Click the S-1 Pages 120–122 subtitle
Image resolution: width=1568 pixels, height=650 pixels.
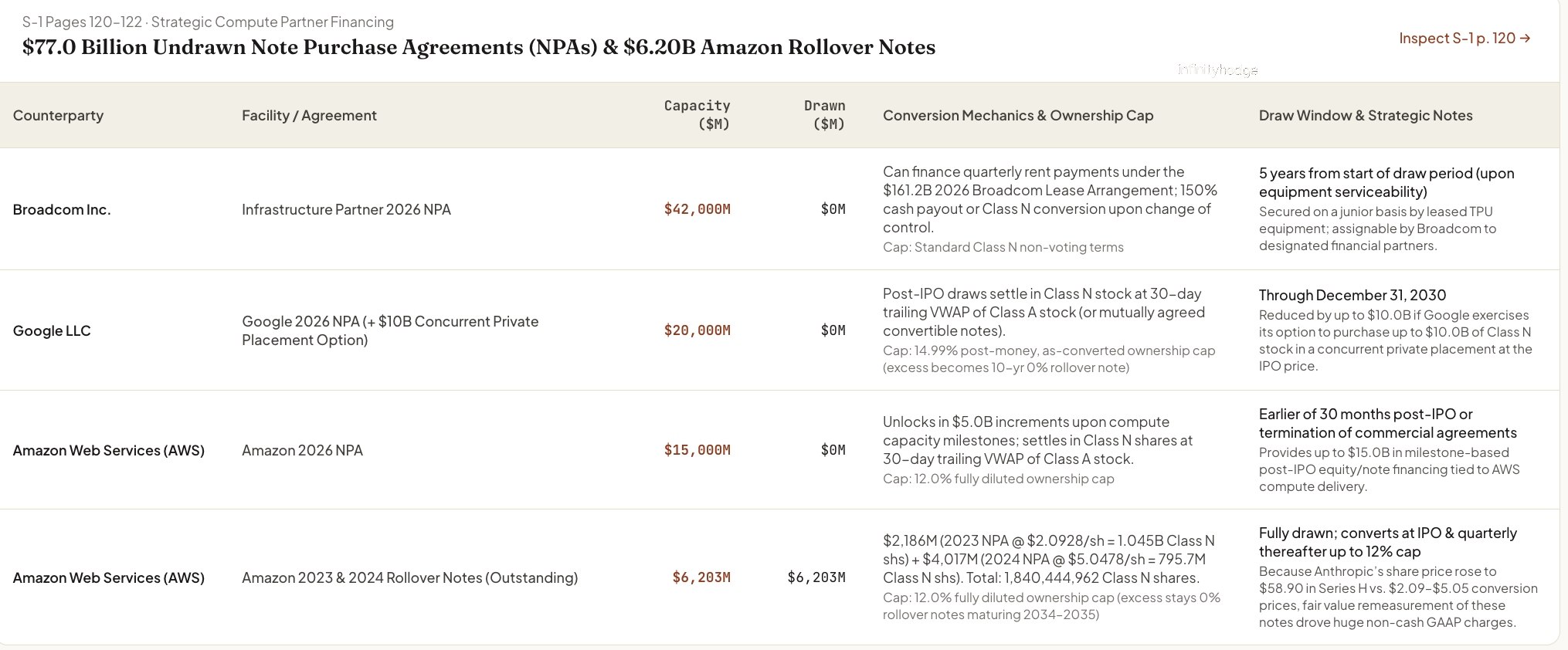(208, 22)
